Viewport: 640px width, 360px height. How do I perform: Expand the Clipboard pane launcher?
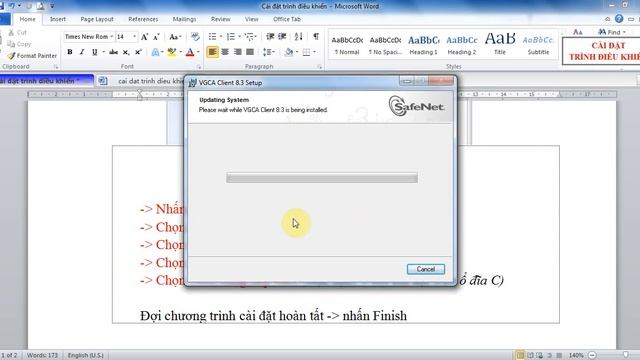point(56,67)
